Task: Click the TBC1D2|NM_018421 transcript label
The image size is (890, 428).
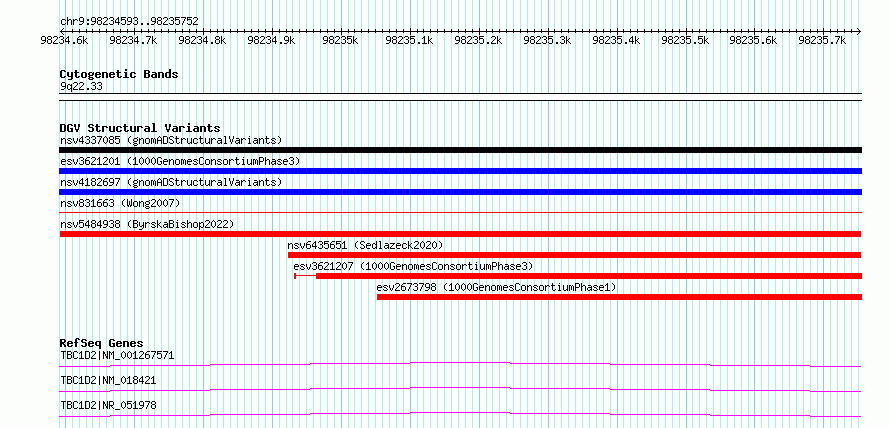Action: coord(108,381)
